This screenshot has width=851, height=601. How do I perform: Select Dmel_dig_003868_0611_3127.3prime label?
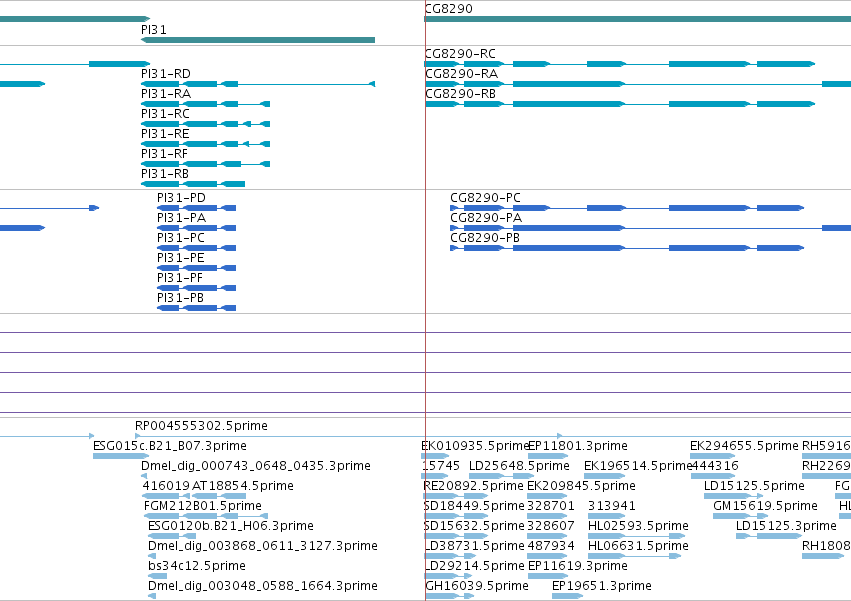[x=263, y=547]
